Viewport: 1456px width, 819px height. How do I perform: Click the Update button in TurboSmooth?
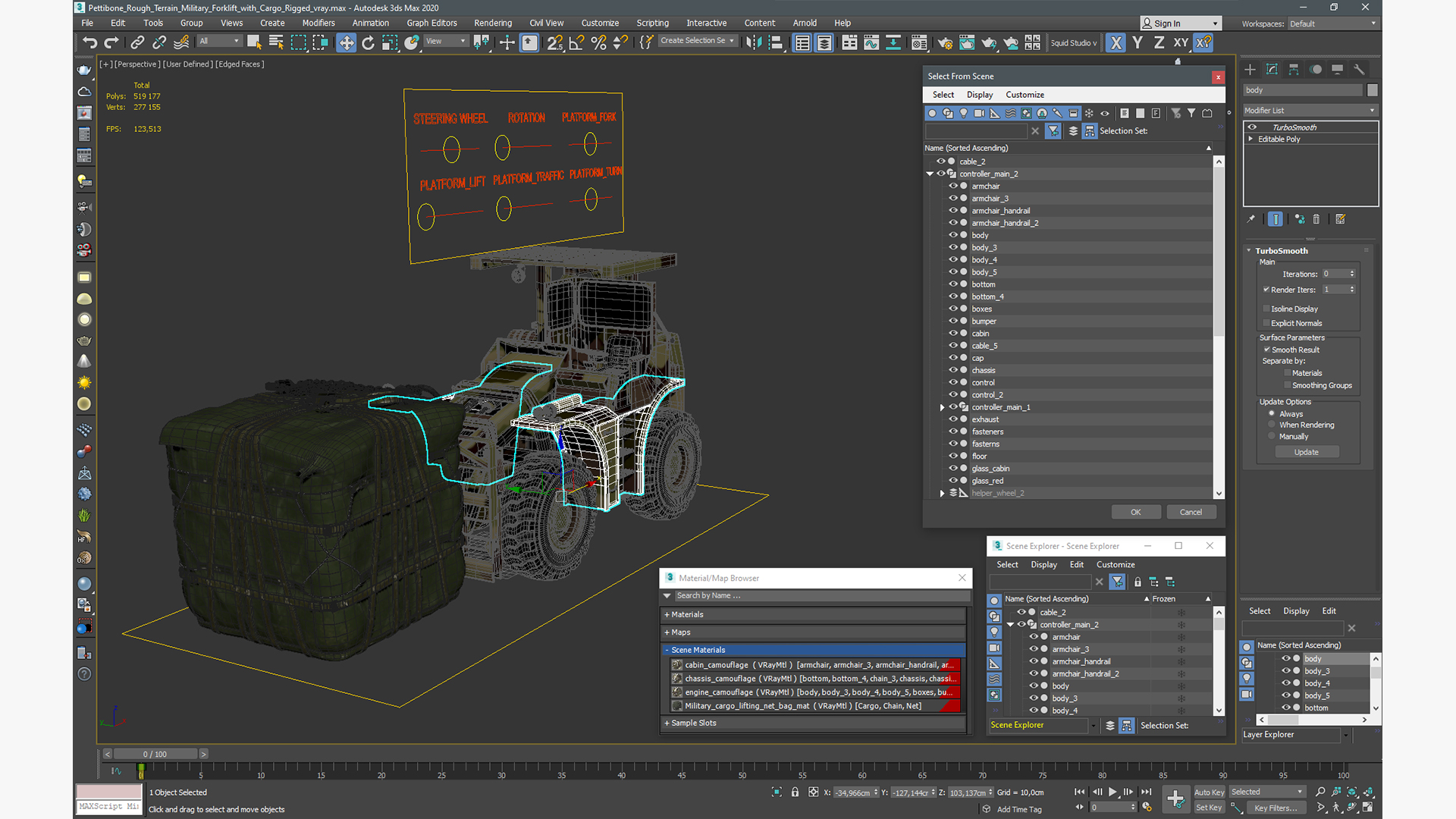(1306, 452)
